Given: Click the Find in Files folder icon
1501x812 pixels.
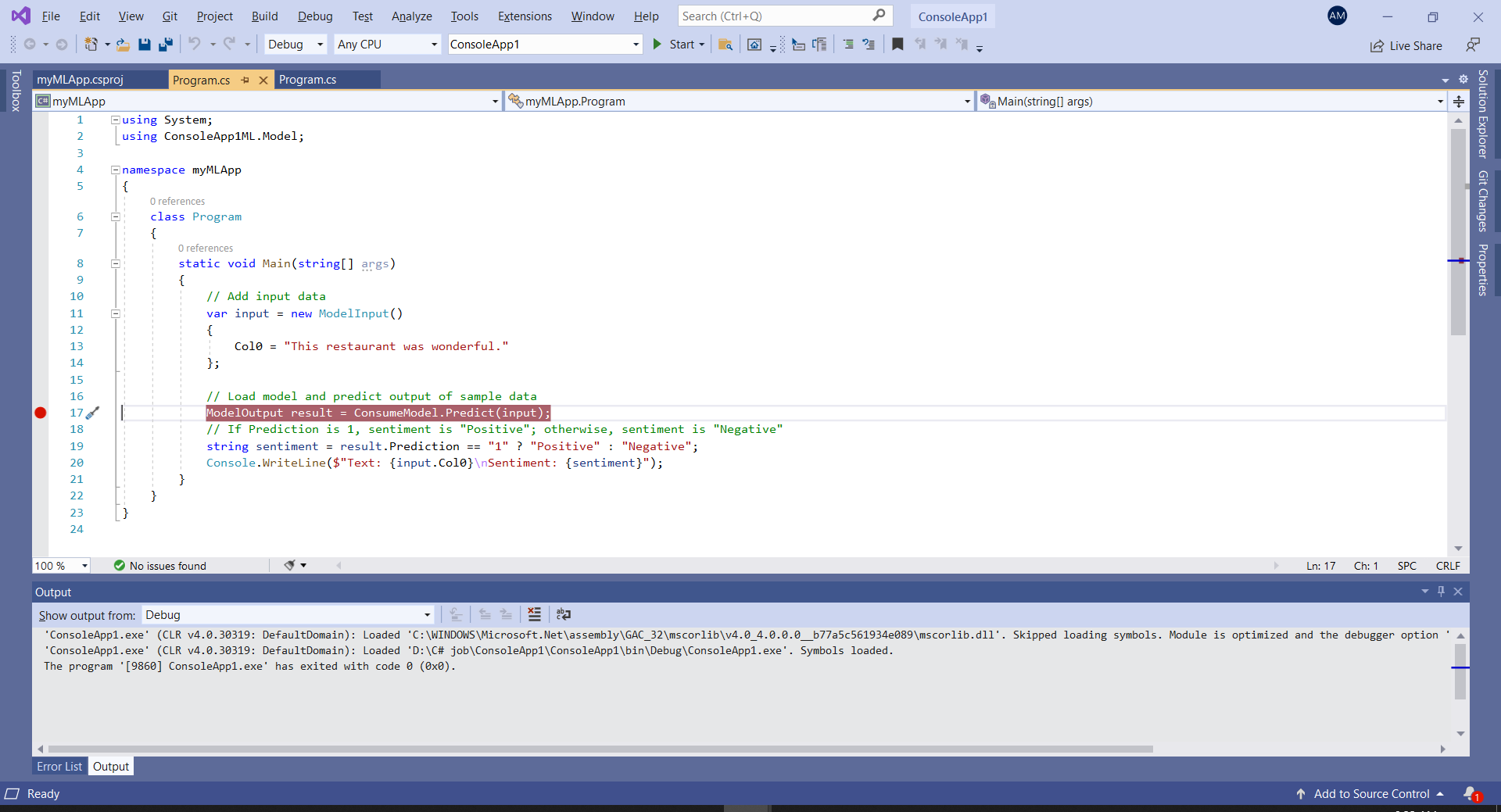Looking at the screenshot, I should click(725, 45).
